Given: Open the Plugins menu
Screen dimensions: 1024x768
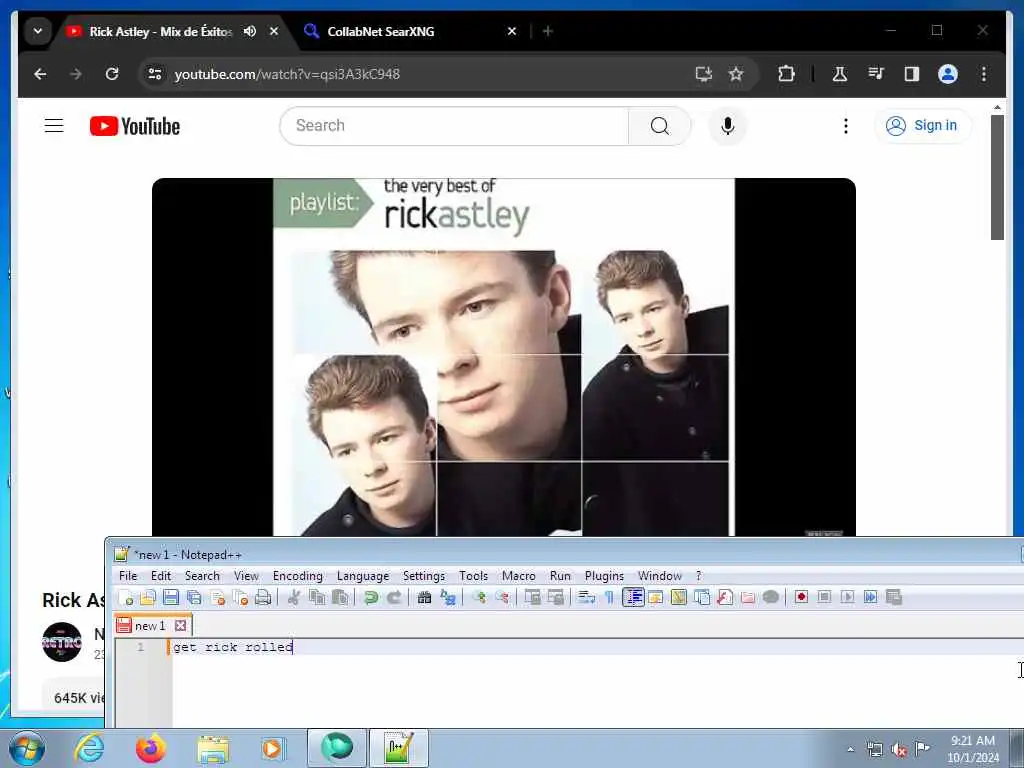Looking at the screenshot, I should coord(604,576).
